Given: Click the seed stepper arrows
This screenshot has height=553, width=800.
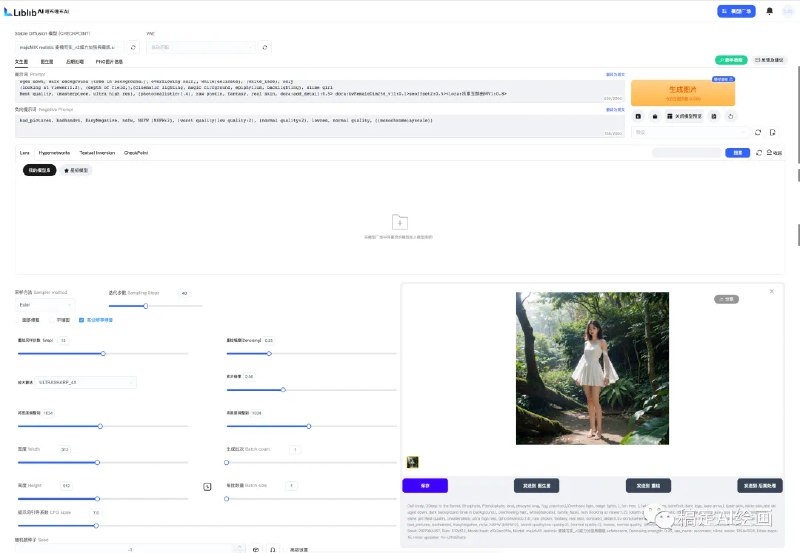Looking at the screenshot, I should pos(239,549).
